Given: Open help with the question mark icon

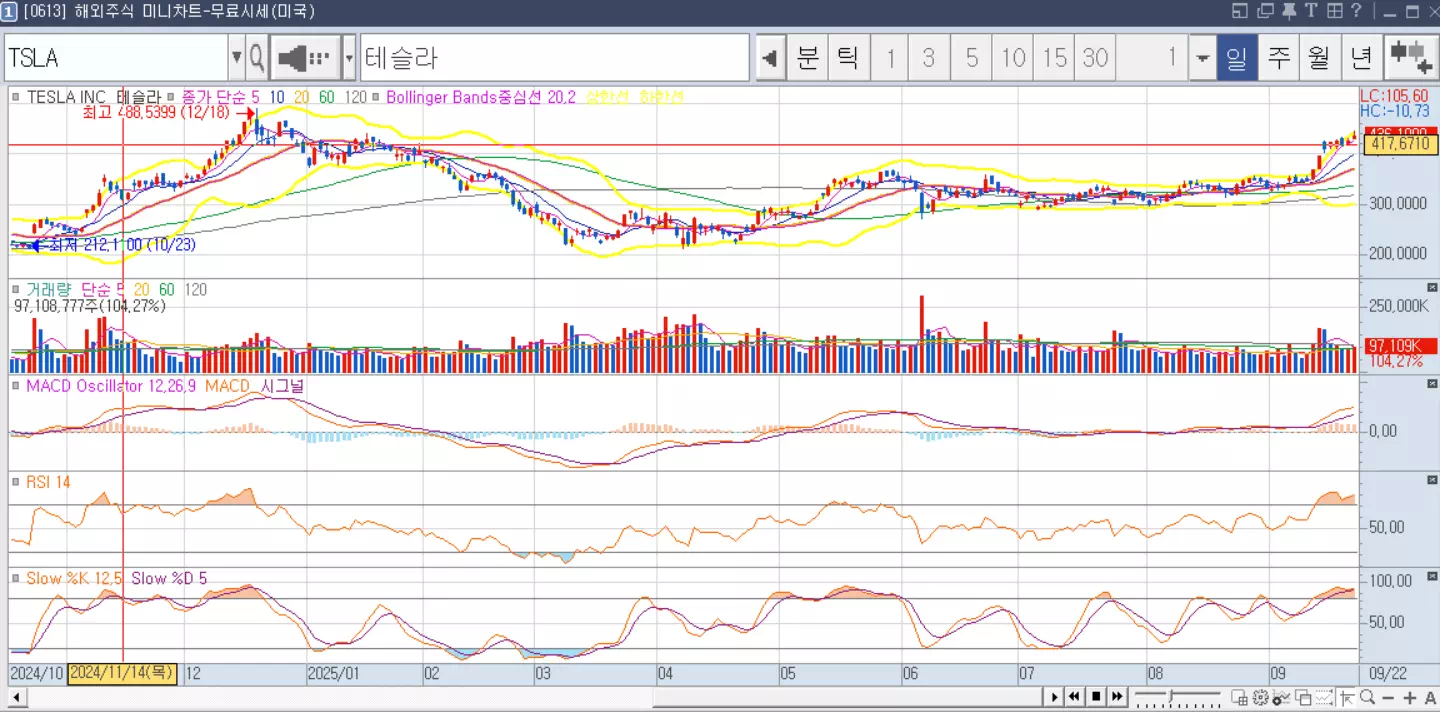Looking at the screenshot, I should [1356, 11].
